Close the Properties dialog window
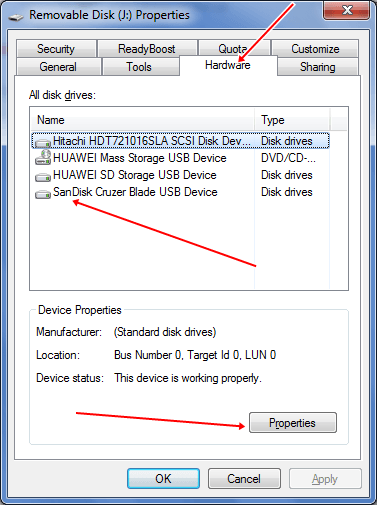 coord(347,10)
